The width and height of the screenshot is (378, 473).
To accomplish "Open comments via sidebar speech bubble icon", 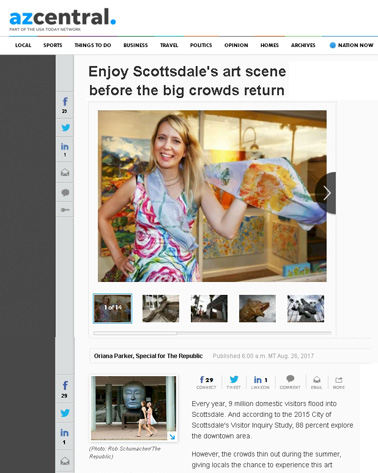I will [x=65, y=192].
